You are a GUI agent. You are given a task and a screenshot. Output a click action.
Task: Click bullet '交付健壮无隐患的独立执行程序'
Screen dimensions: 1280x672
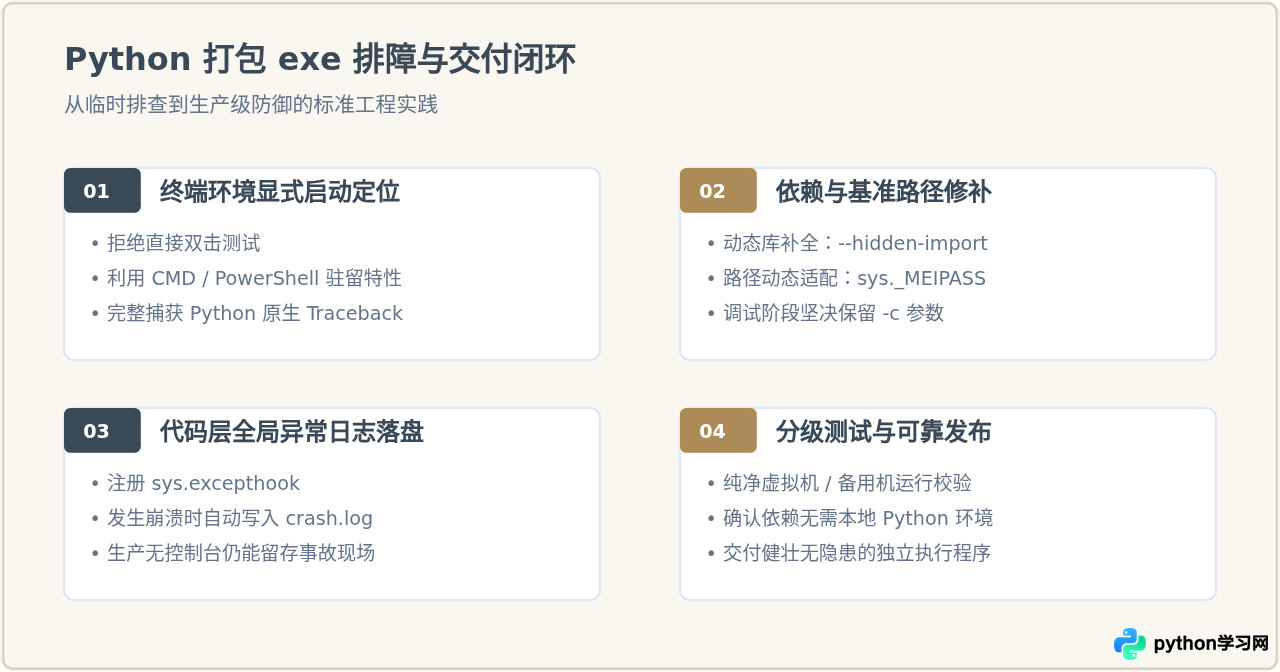click(x=857, y=553)
